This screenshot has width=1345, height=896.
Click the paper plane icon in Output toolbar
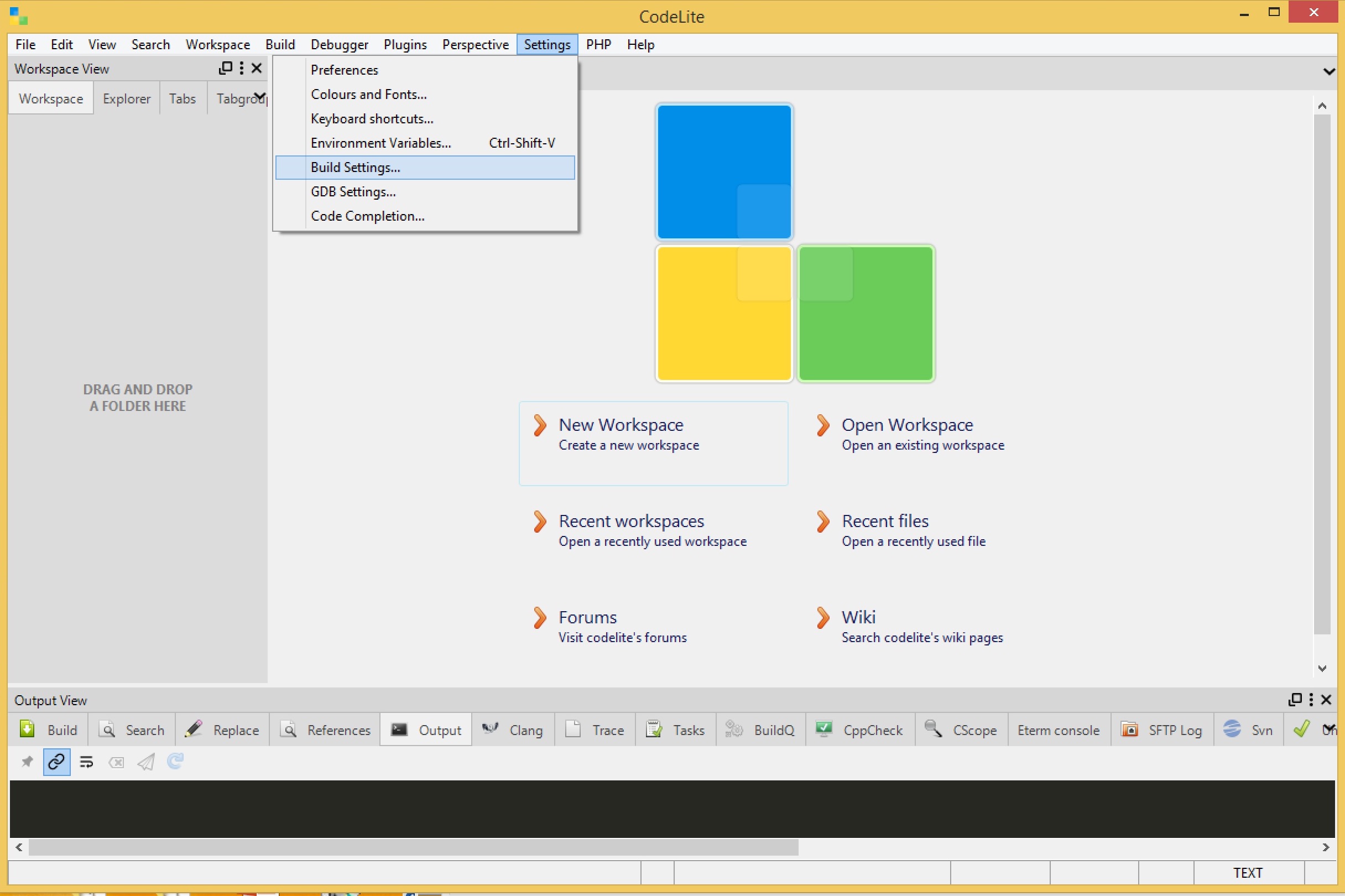coord(145,762)
